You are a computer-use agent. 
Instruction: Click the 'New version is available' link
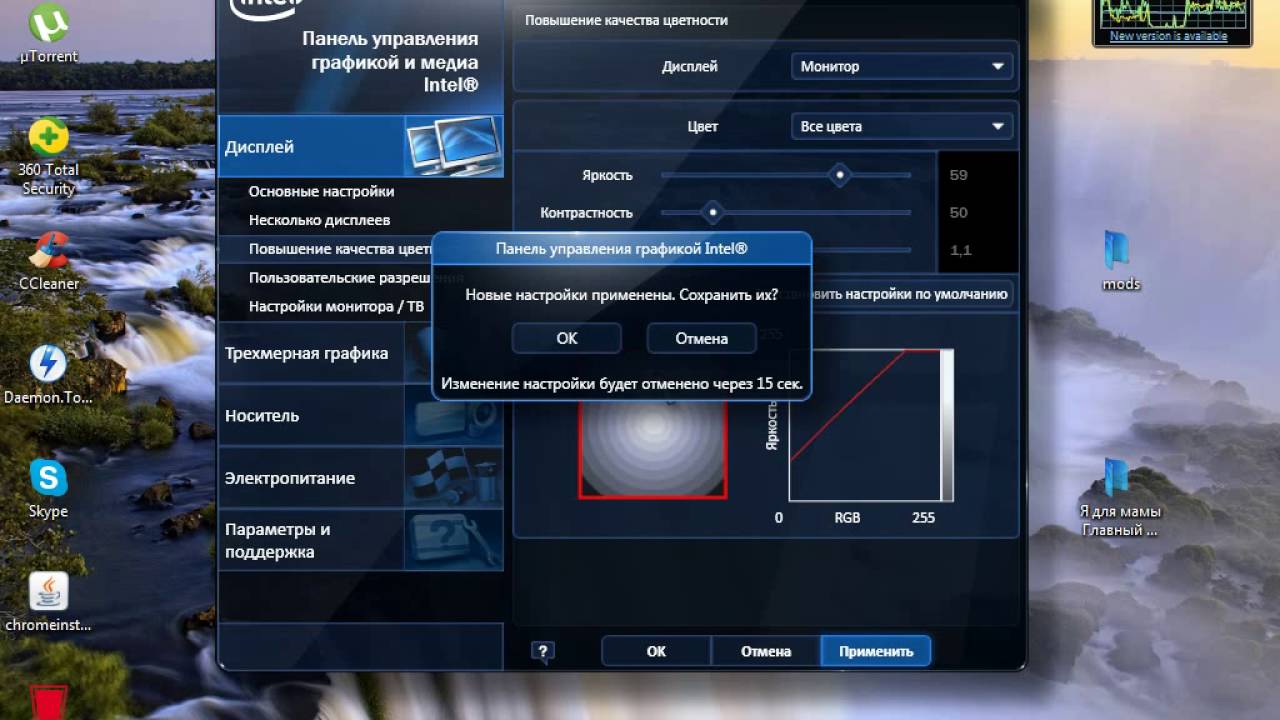coord(1168,36)
